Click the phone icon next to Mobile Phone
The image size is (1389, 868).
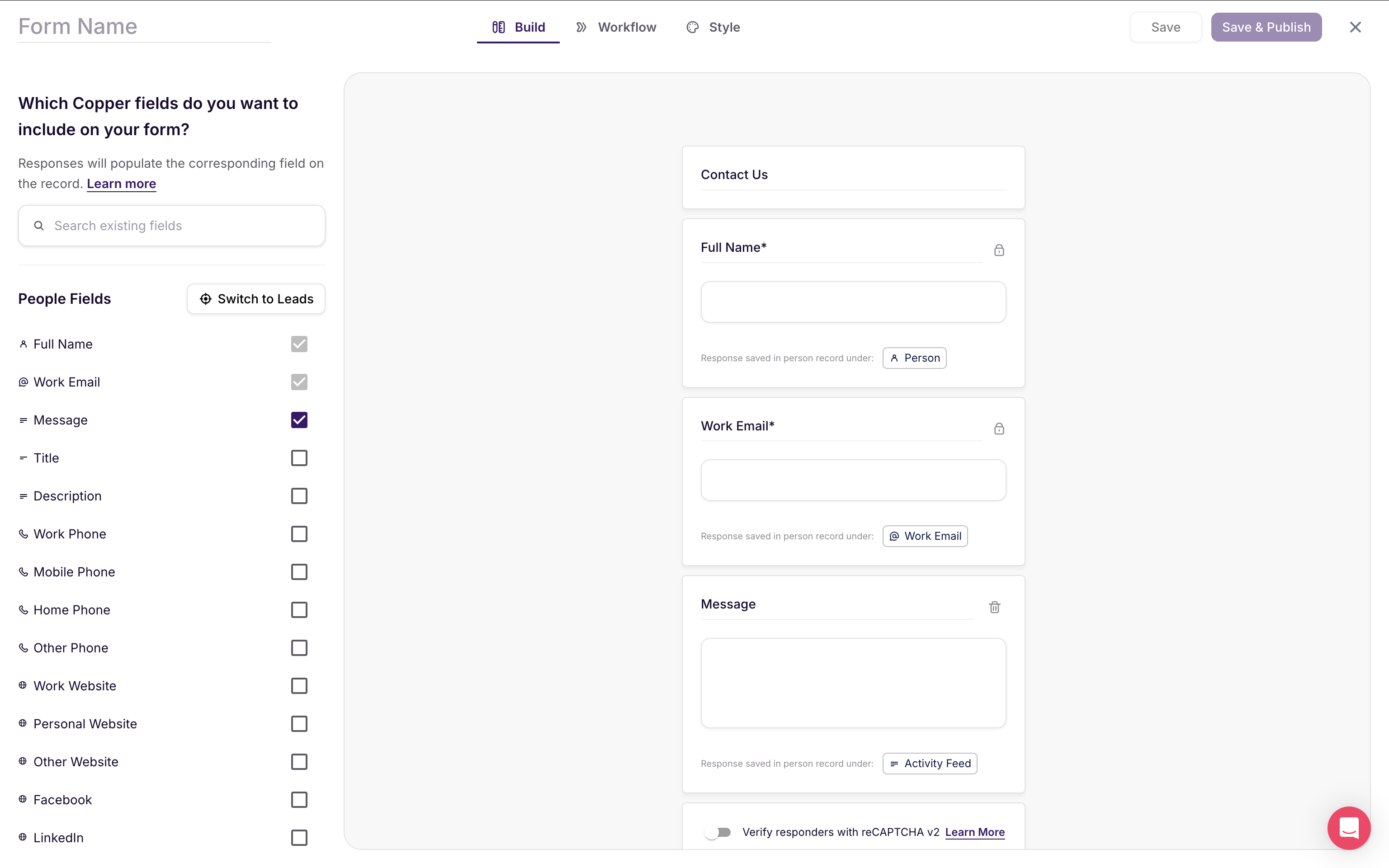click(x=23, y=572)
